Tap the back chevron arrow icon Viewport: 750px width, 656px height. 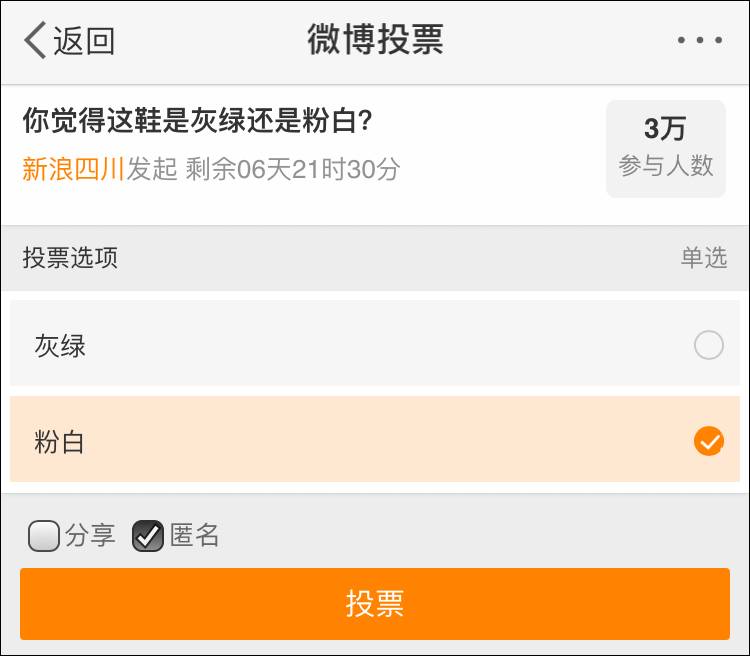(x=35, y=41)
